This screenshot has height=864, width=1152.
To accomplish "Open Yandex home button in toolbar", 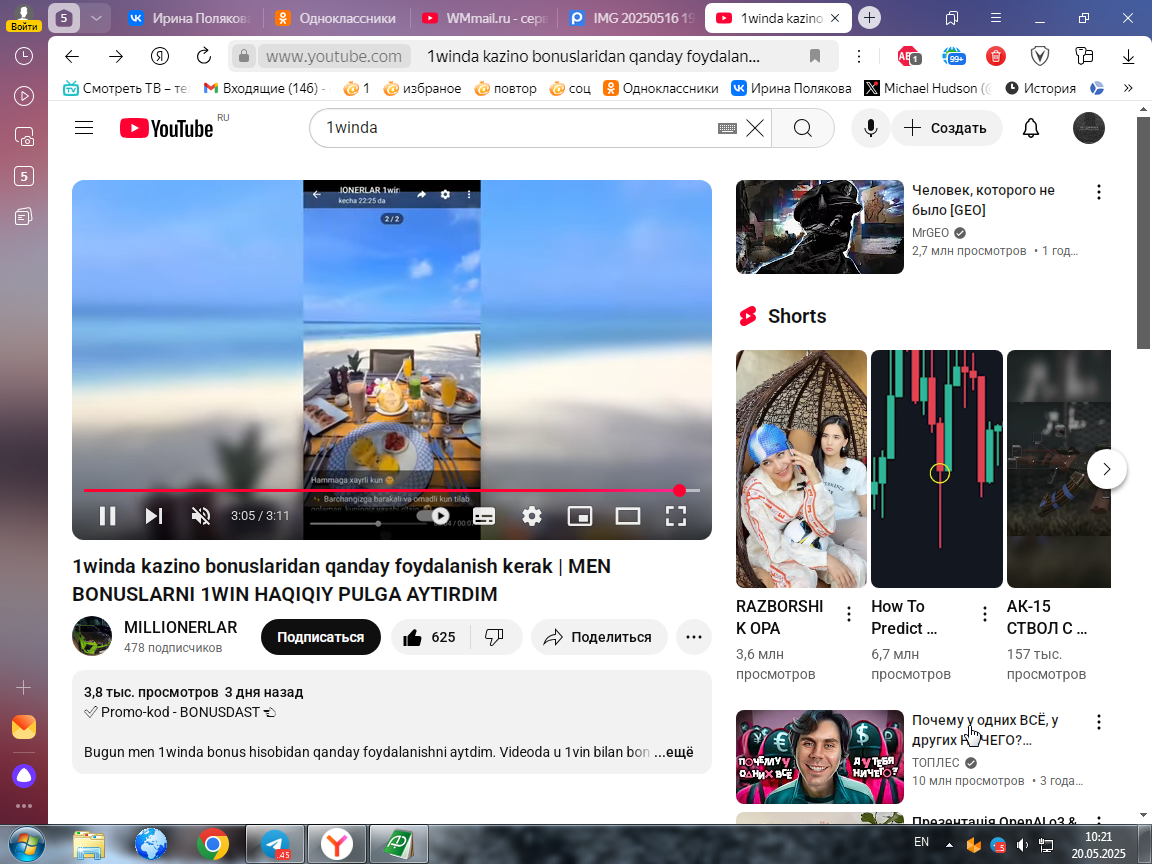I will click(159, 56).
